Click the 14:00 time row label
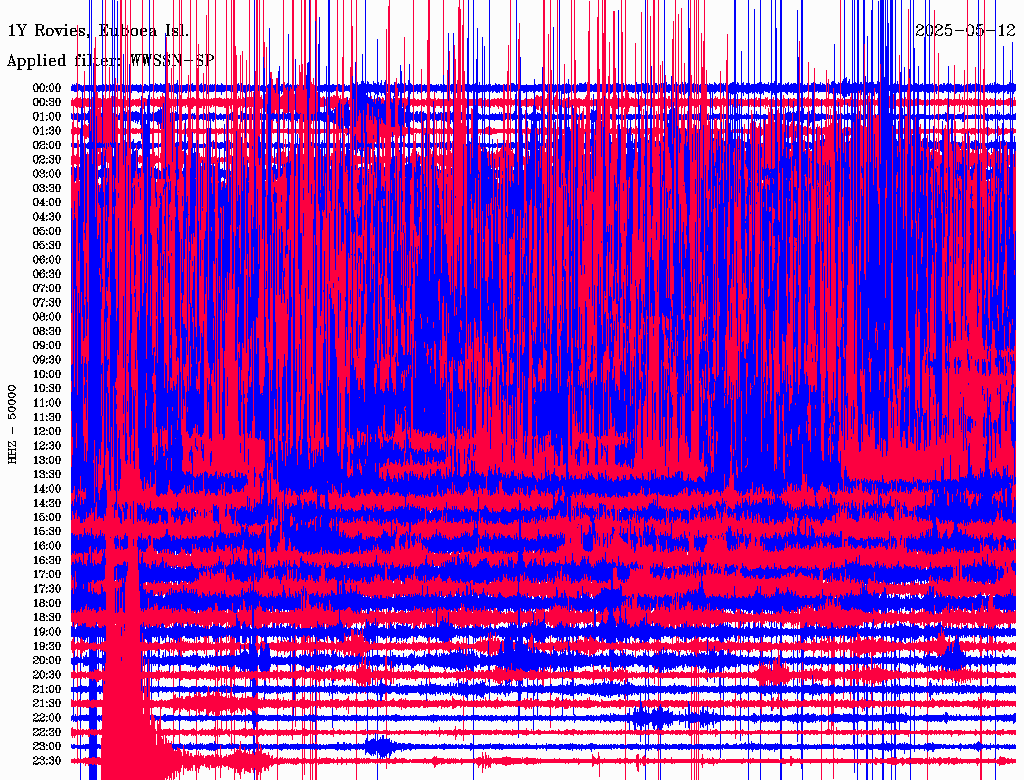The height and width of the screenshot is (780, 1024). click(x=47, y=488)
